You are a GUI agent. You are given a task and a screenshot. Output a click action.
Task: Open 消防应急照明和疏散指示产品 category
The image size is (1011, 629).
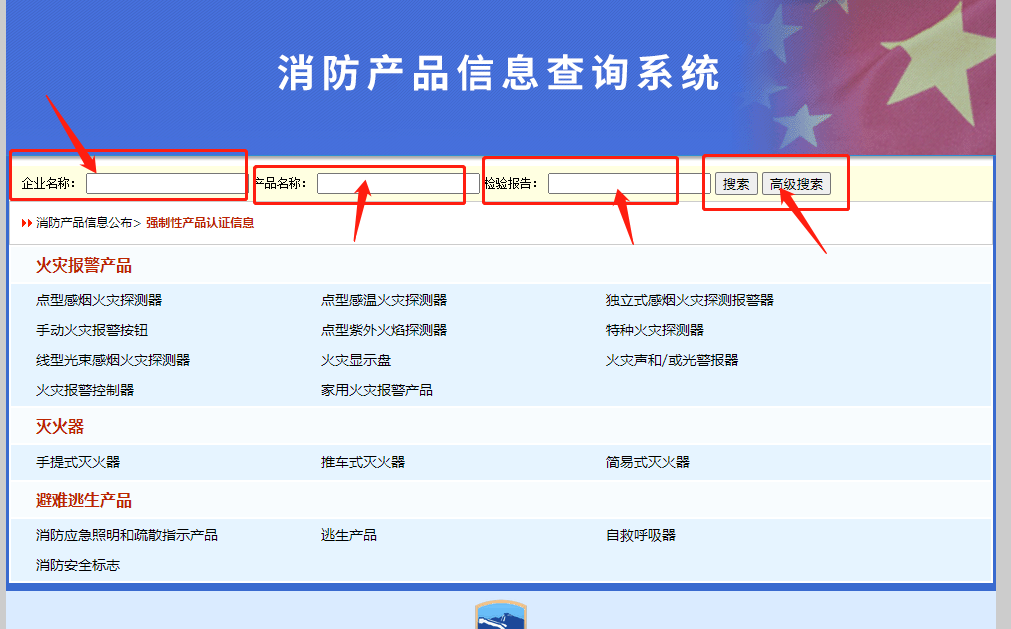click(x=130, y=535)
